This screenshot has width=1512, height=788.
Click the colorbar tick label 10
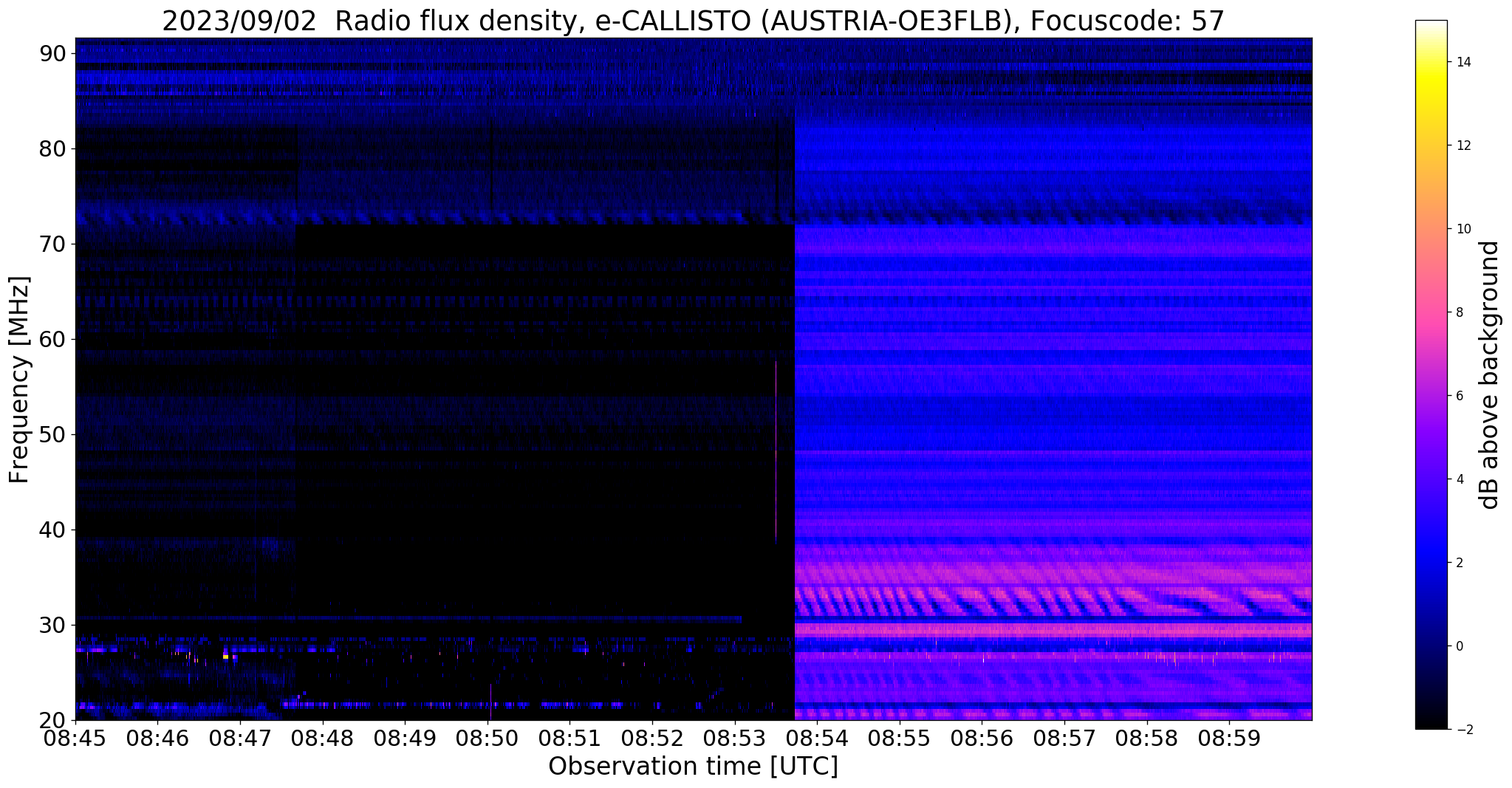(1462, 229)
